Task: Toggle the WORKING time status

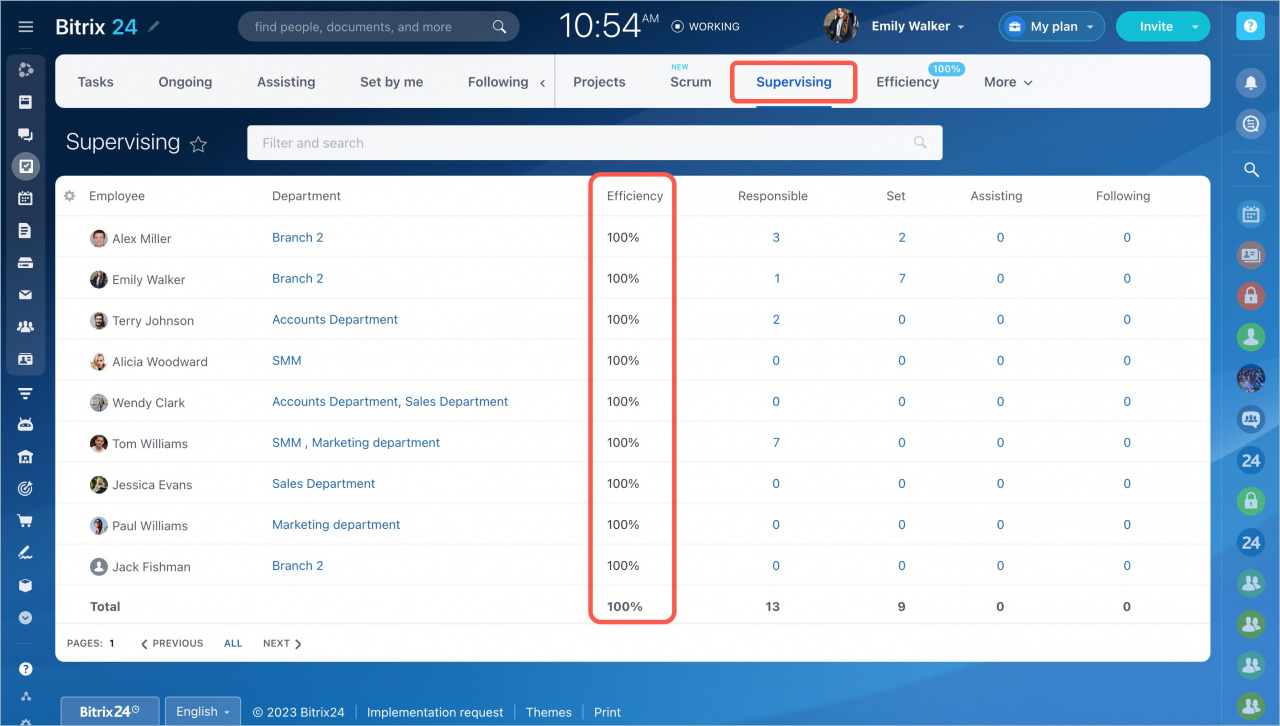Action: click(706, 27)
